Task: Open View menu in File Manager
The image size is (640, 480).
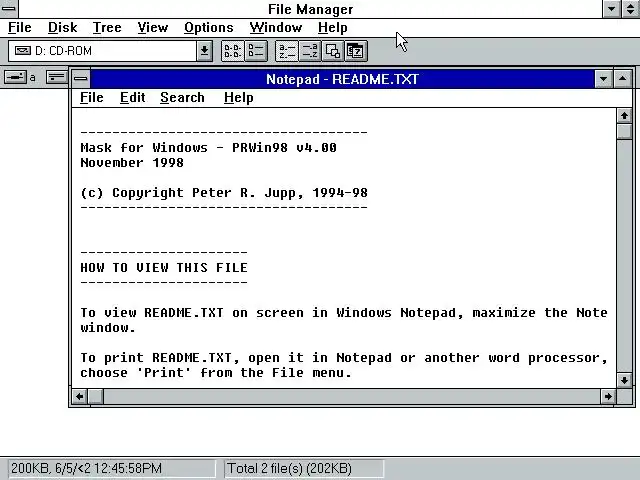Action: click(153, 27)
